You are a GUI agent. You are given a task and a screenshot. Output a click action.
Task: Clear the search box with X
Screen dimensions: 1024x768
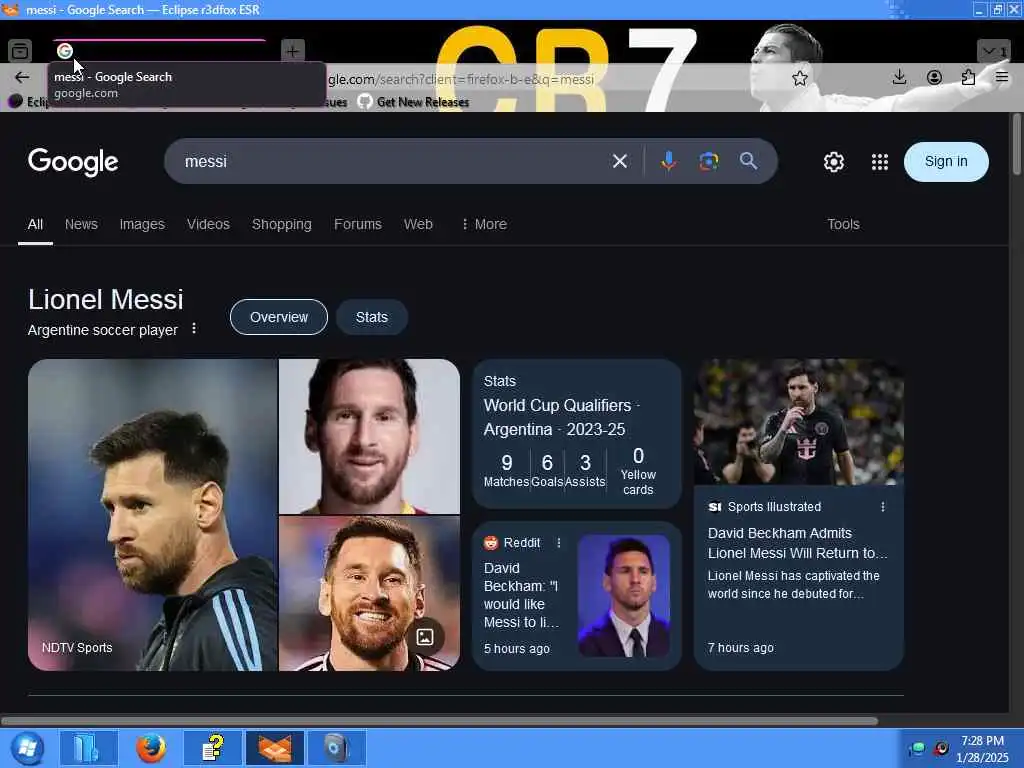620,161
